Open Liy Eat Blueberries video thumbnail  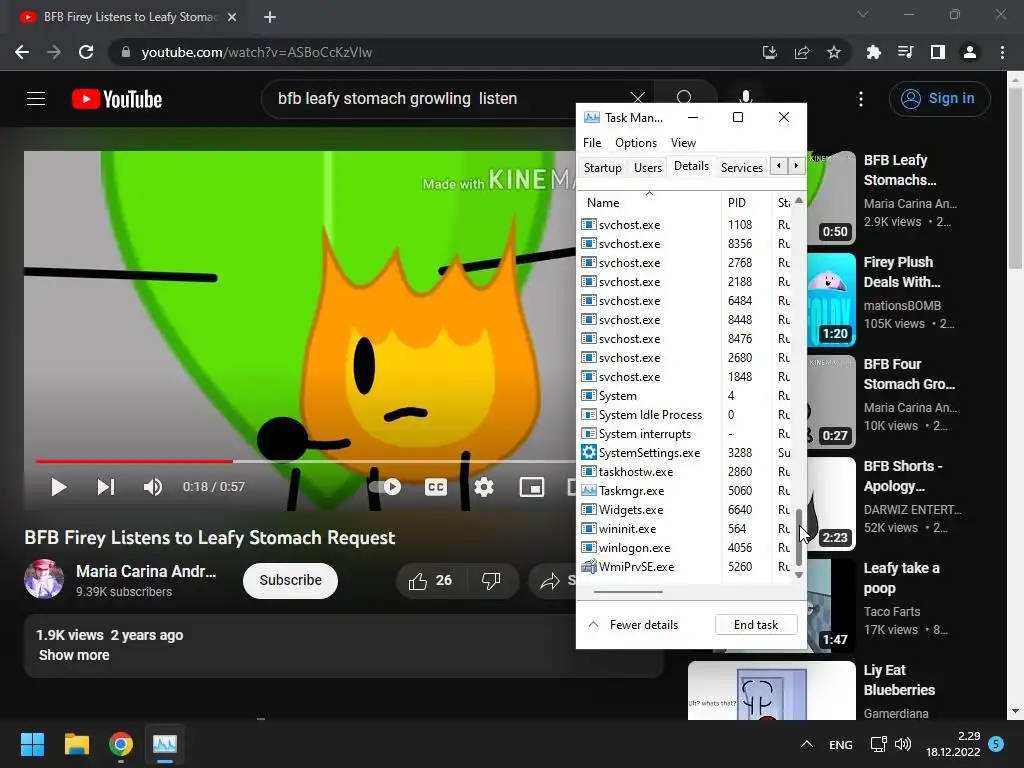point(772,690)
